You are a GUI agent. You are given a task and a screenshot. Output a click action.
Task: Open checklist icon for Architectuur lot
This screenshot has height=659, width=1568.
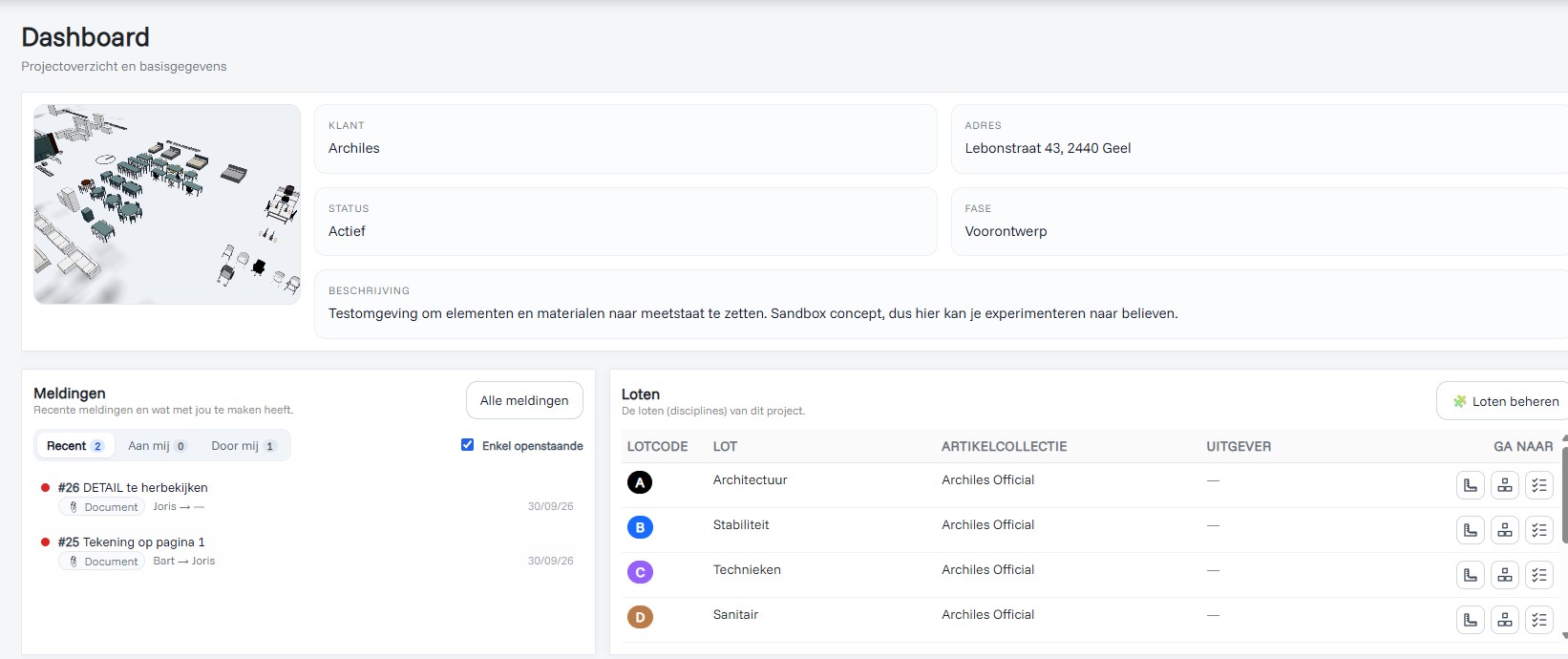click(1539, 485)
